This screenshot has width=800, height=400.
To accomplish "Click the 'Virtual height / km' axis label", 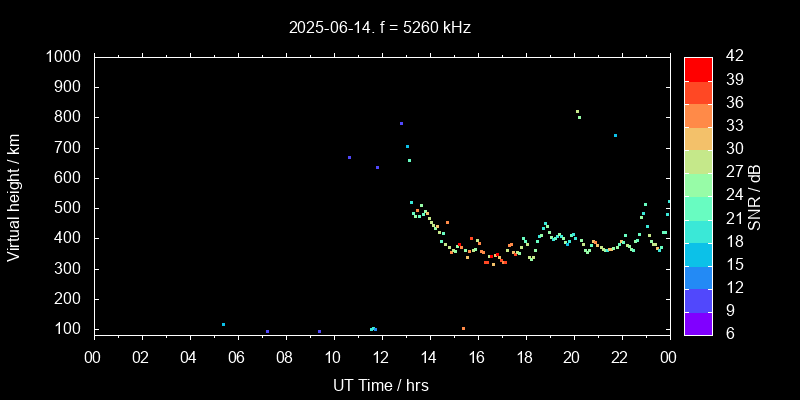I will click(14, 196).
